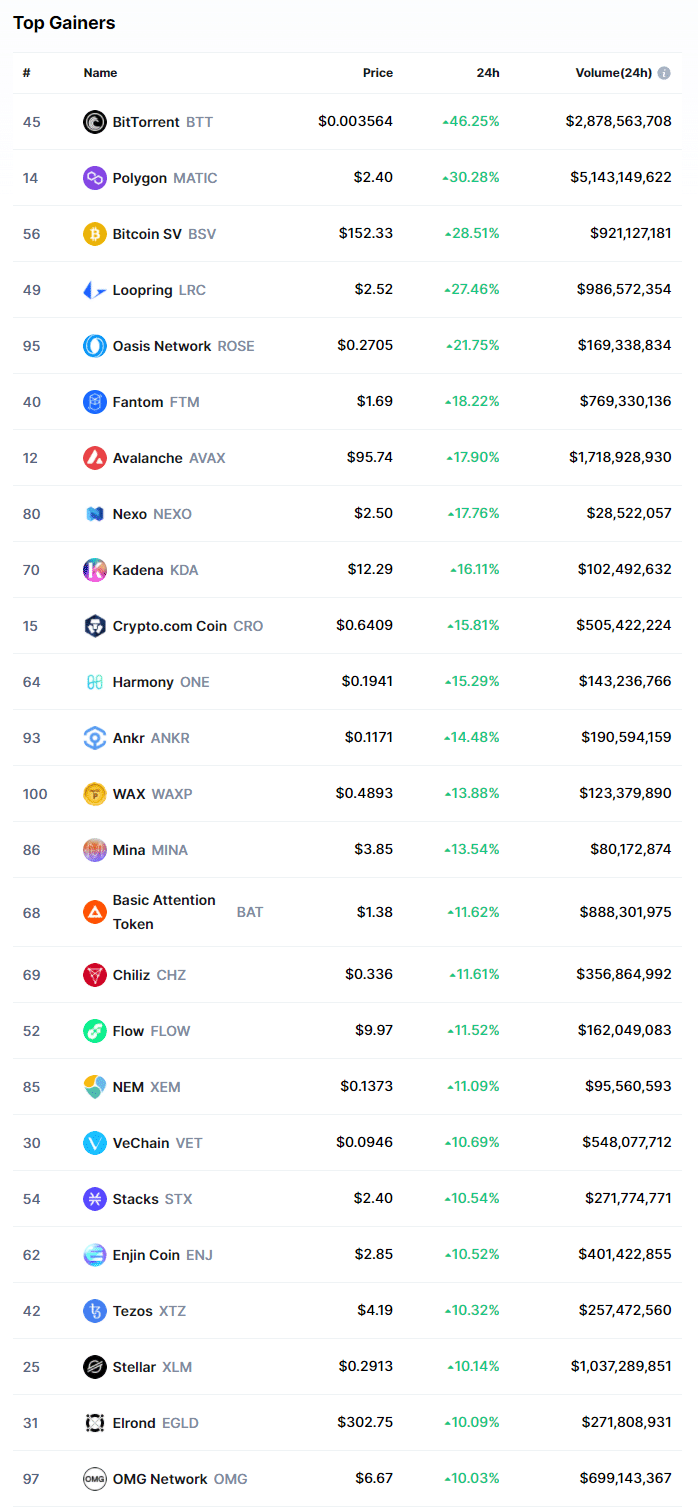Open the Crypto.com Coin link
The image size is (698, 1511).
170,626
